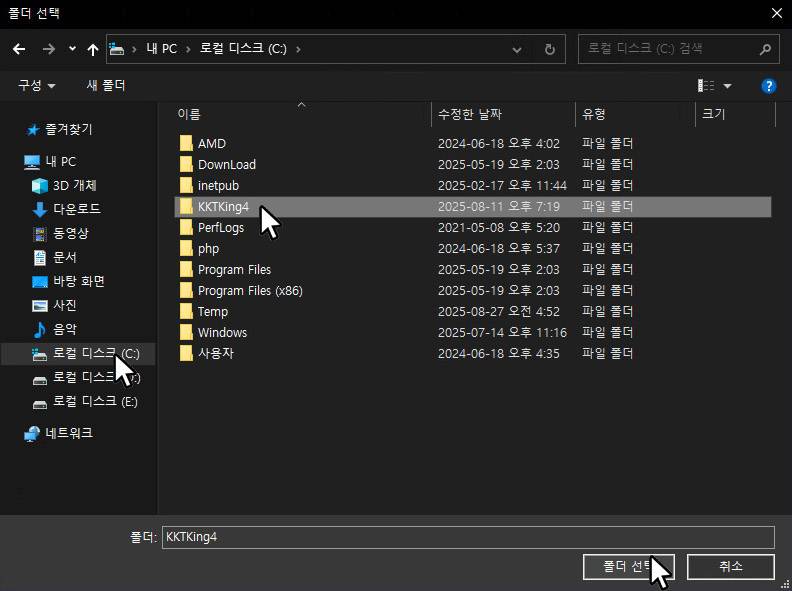Select the Windows folder in list

[222, 333]
